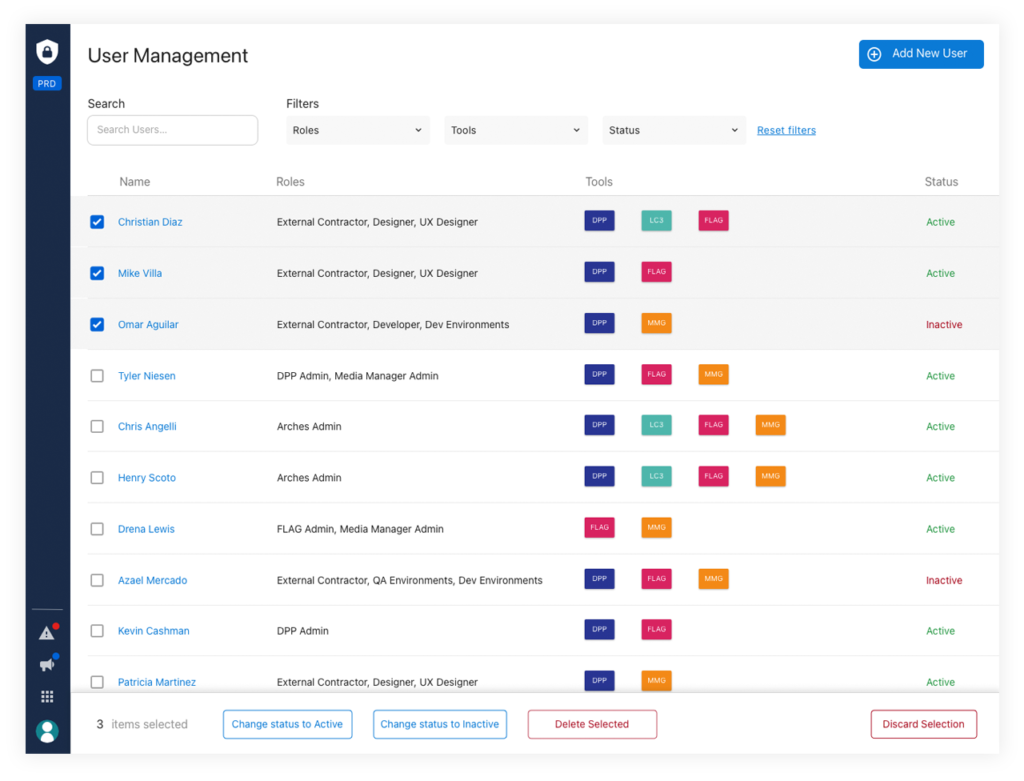Click the Search Users input field
Screen dimensions: 1024x781
click(172, 130)
